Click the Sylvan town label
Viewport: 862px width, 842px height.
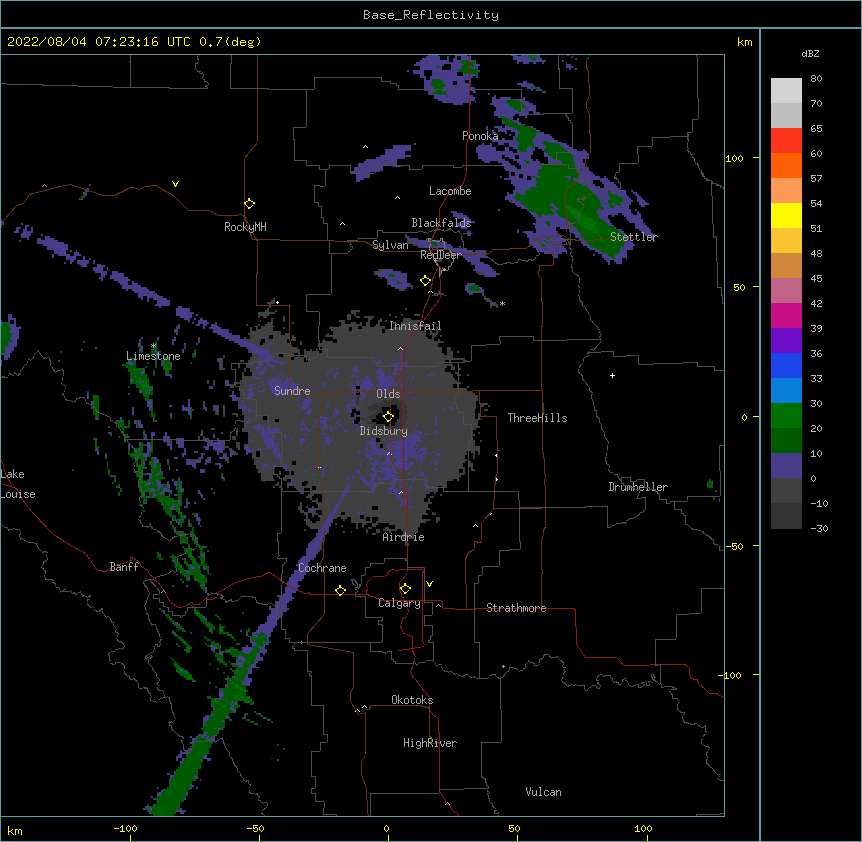click(x=390, y=245)
